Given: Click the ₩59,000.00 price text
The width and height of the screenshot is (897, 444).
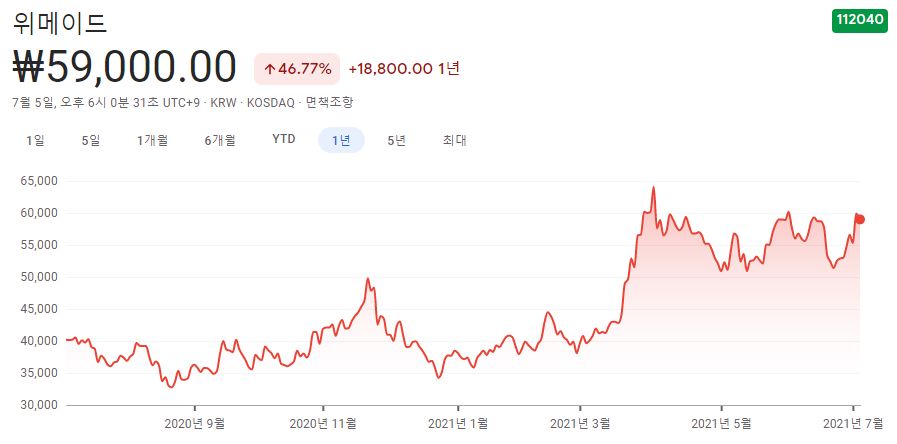Looking at the screenshot, I should click(x=124, y=68).
